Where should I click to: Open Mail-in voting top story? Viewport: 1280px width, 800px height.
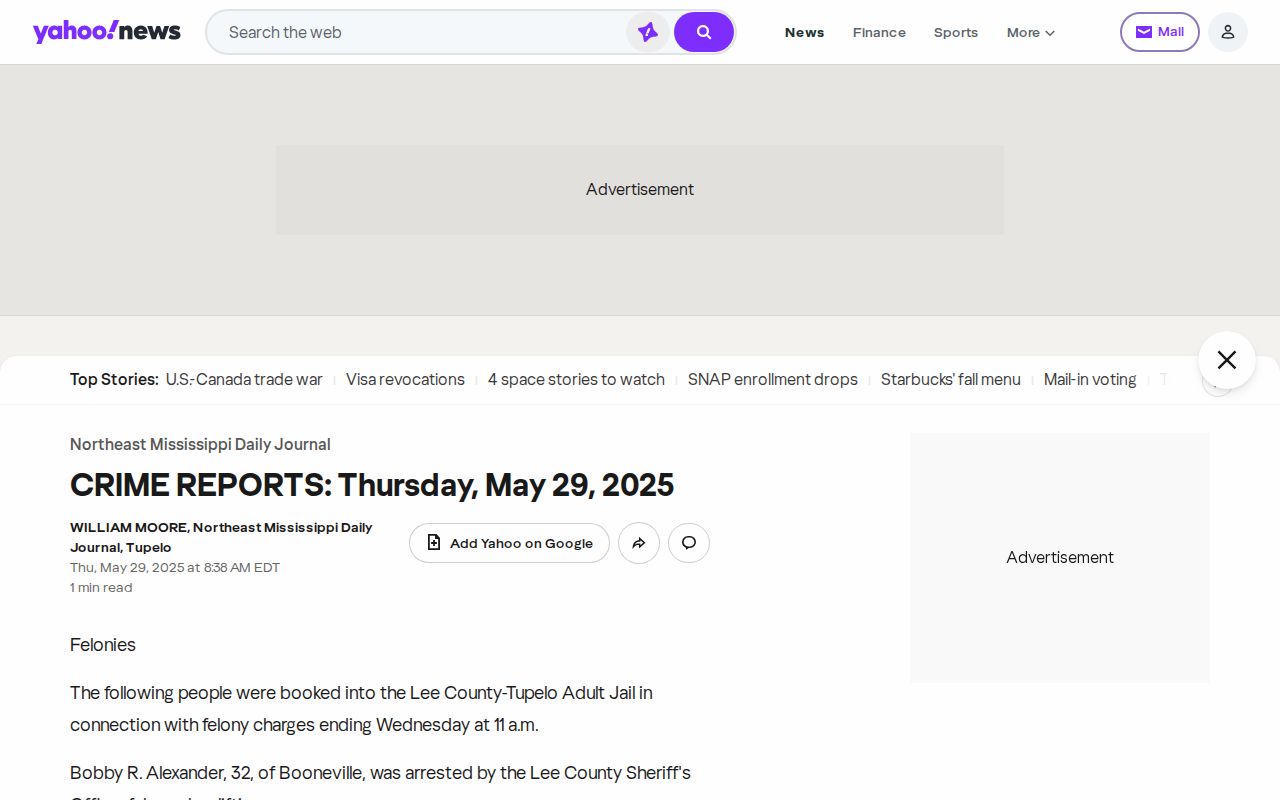(1090, 379)
